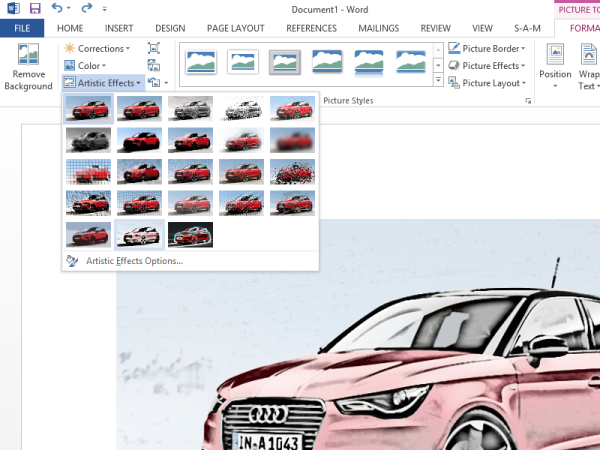Click the Word application icon

pyautogui.click(x=13, y=8)
